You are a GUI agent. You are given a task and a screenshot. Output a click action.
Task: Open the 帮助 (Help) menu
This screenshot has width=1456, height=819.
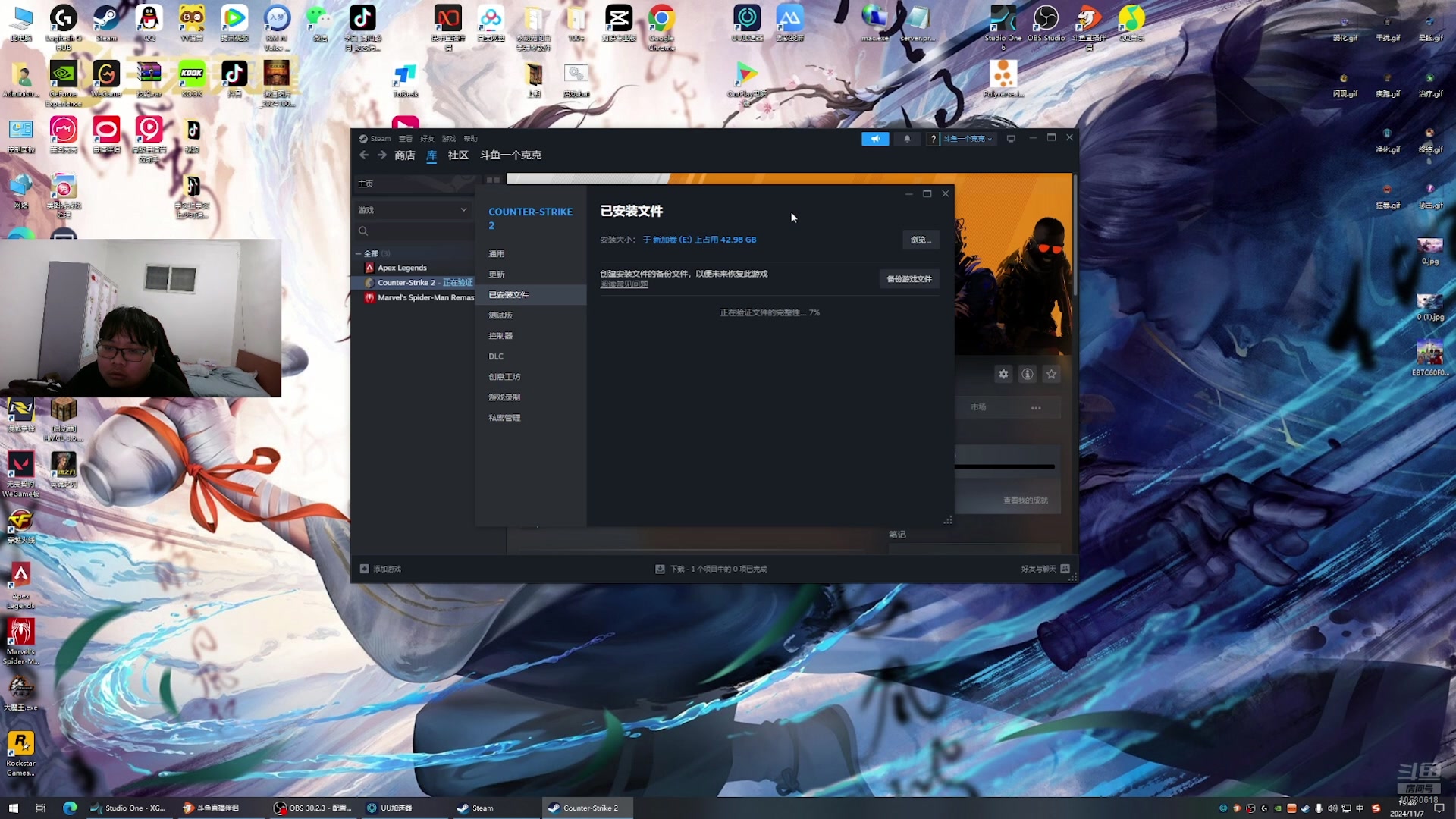470,139
